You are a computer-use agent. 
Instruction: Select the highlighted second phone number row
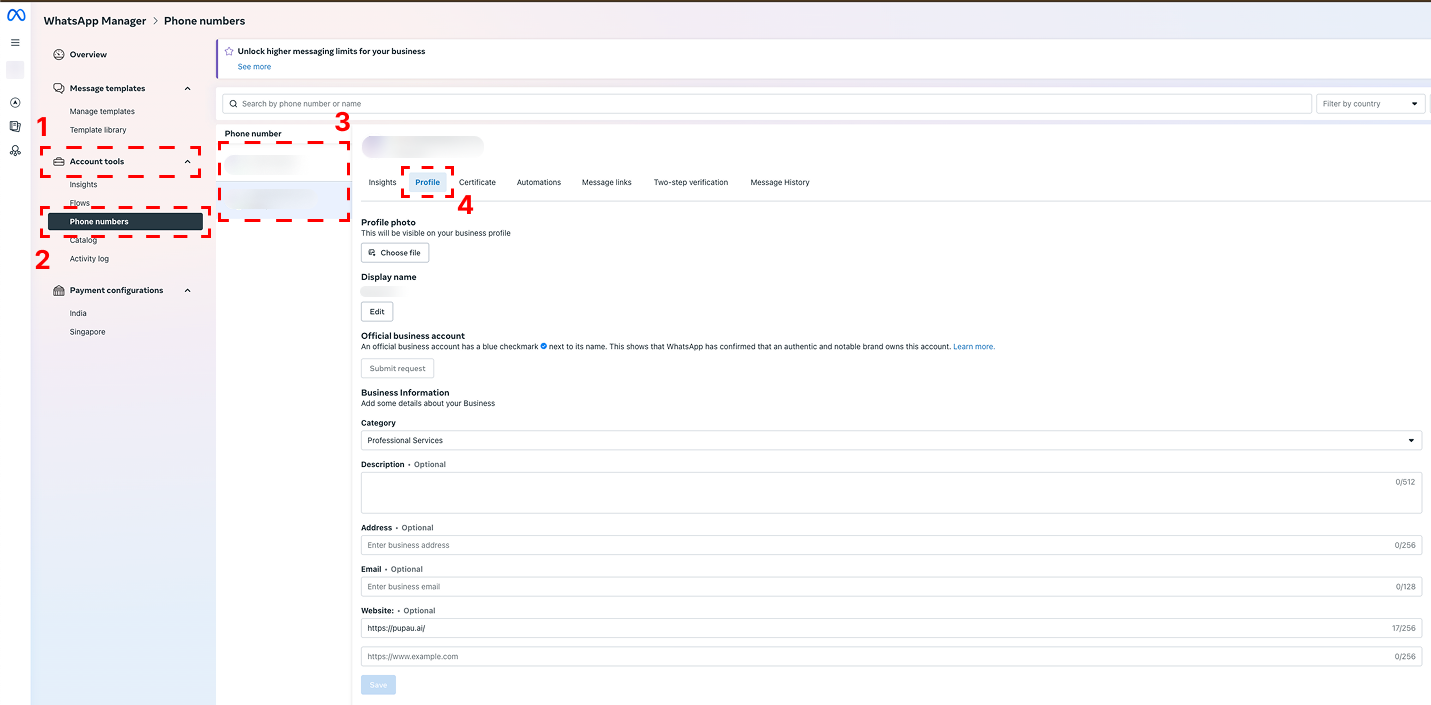(x=284, y=200)
